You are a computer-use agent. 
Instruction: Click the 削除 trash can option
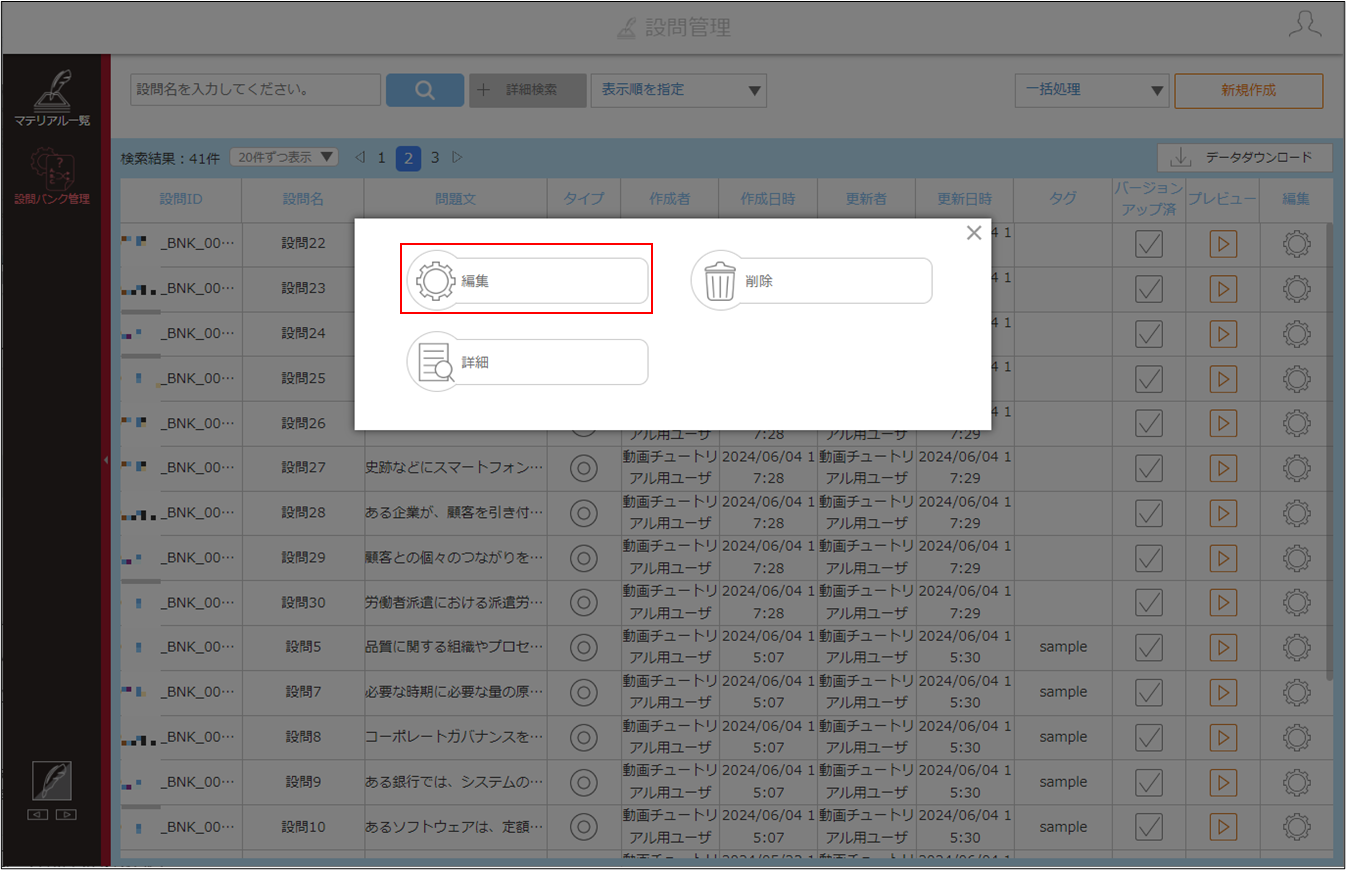(x=812, y=281)
